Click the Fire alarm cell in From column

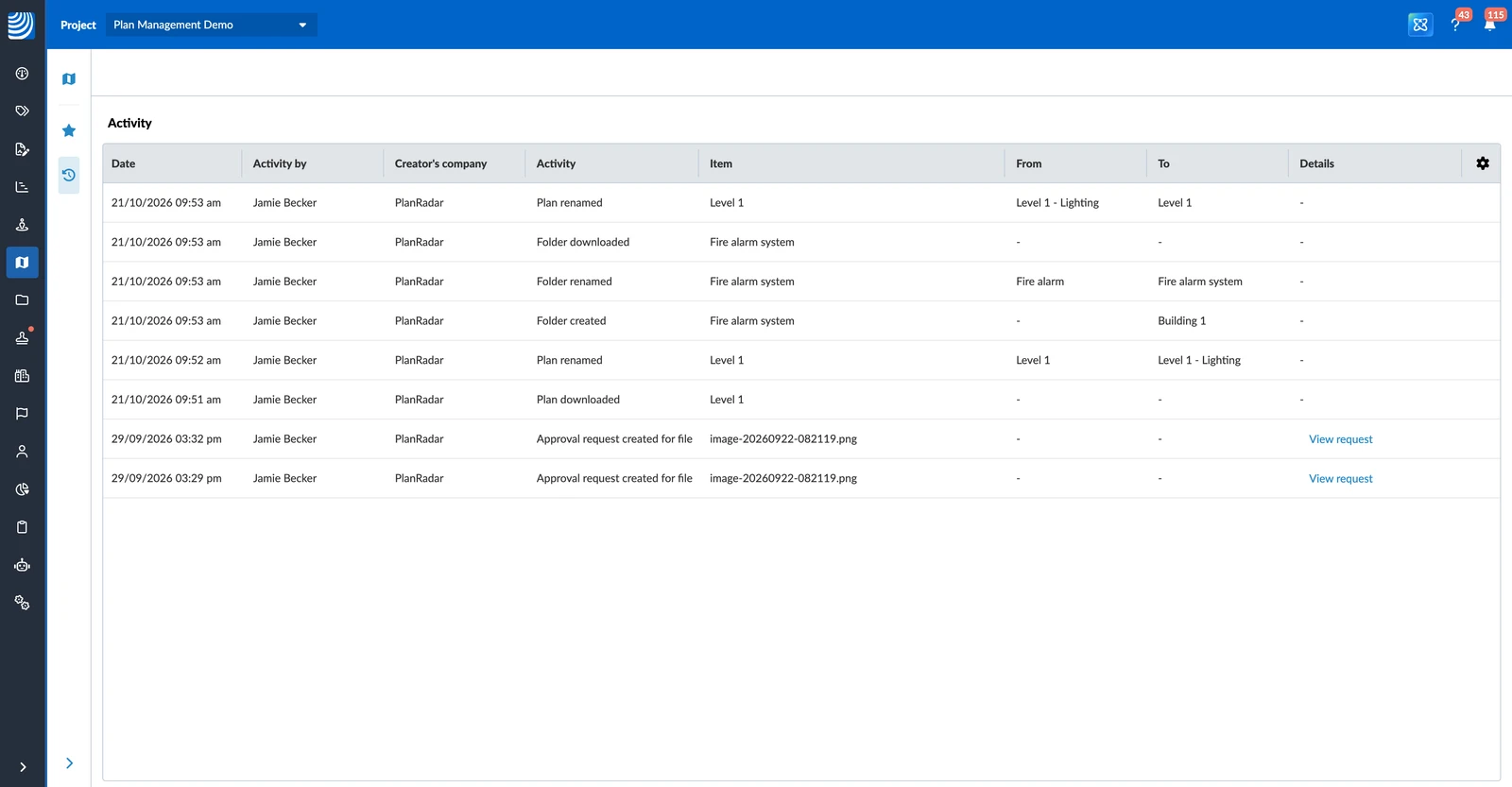tap(1039, 282)
